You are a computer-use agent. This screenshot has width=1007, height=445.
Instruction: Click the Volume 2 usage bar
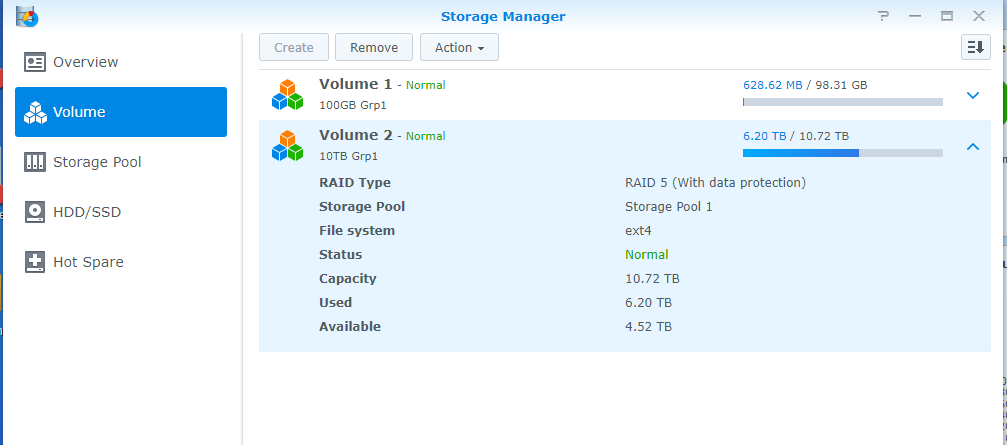point(842,153)
